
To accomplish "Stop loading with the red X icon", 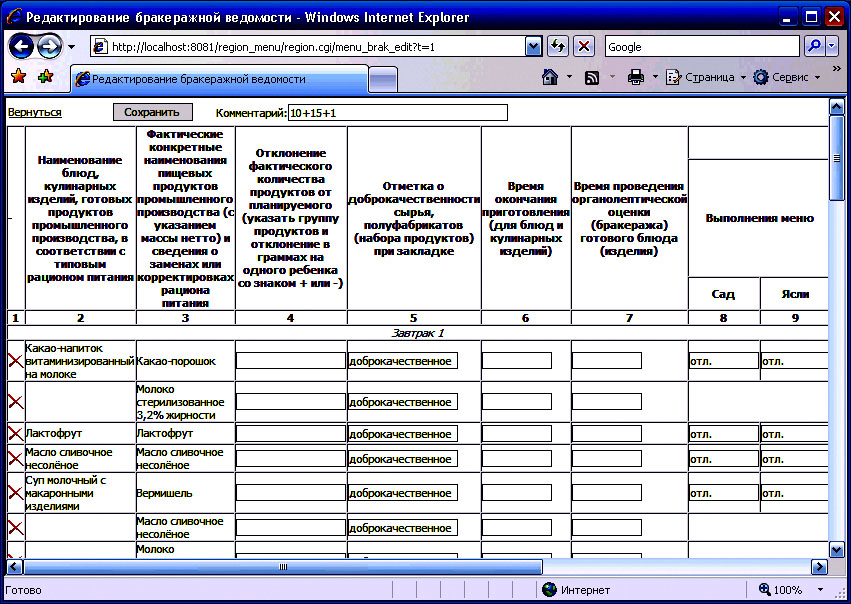I will (584, 47).
